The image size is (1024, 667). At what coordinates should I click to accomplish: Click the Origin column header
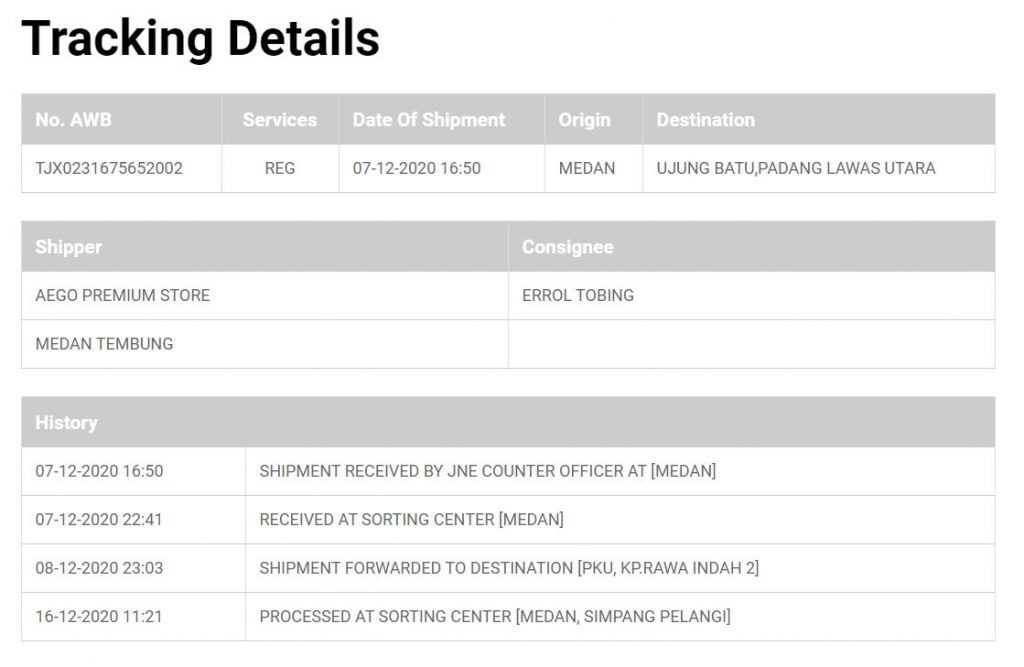(x=584, y=120)
